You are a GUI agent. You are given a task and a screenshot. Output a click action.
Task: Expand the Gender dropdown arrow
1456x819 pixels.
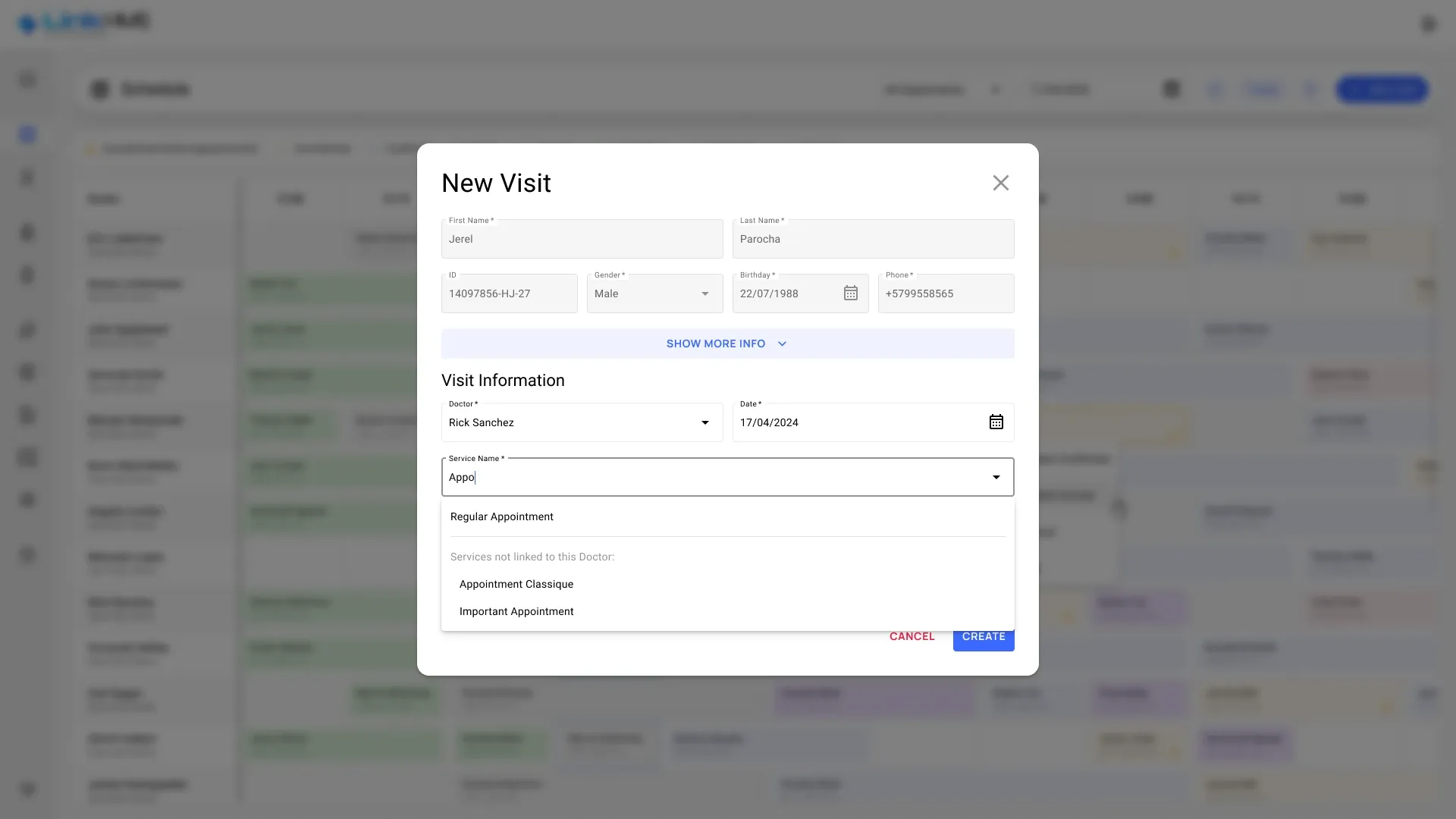pyautogui.click(x=705, y=293)
